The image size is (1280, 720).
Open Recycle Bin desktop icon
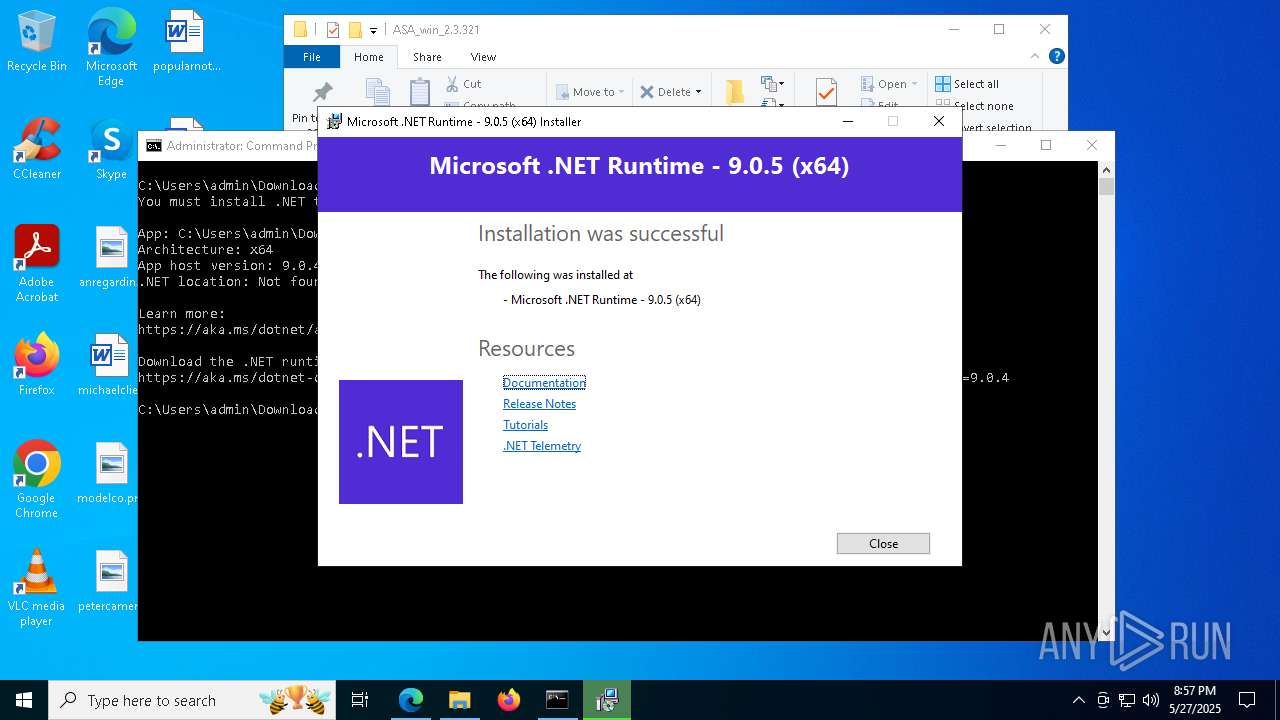[x=37, y=42]
